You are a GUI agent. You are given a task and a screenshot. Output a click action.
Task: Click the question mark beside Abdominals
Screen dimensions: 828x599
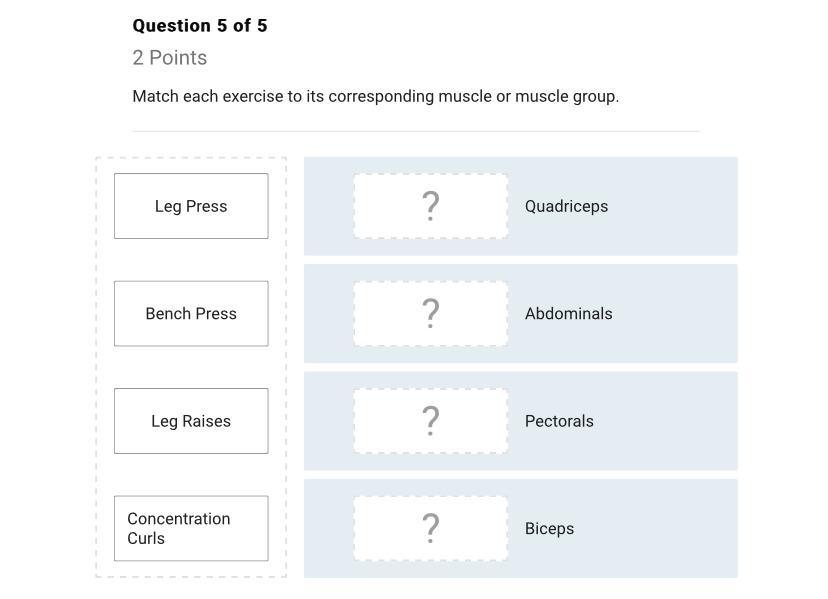[x=431, y=314]
